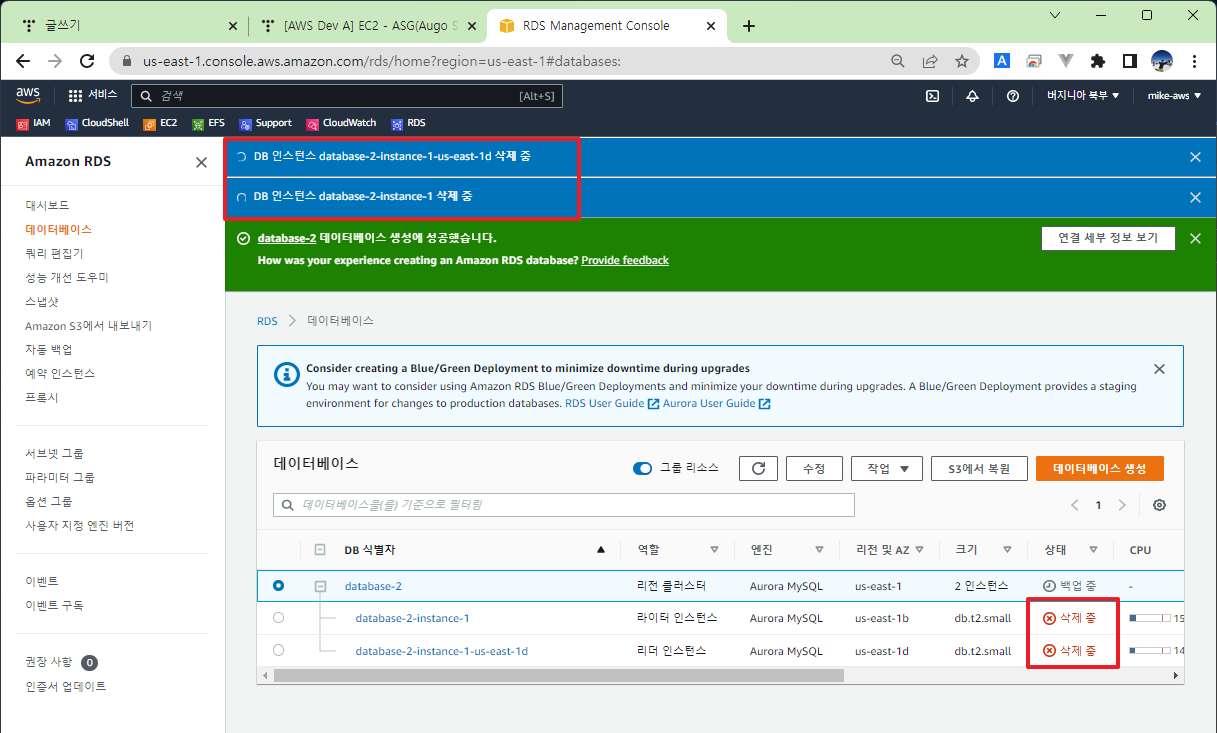Open EFS bookmark shortcut
The width and height of the screenshot is (1217, 733).
[208, 123]
